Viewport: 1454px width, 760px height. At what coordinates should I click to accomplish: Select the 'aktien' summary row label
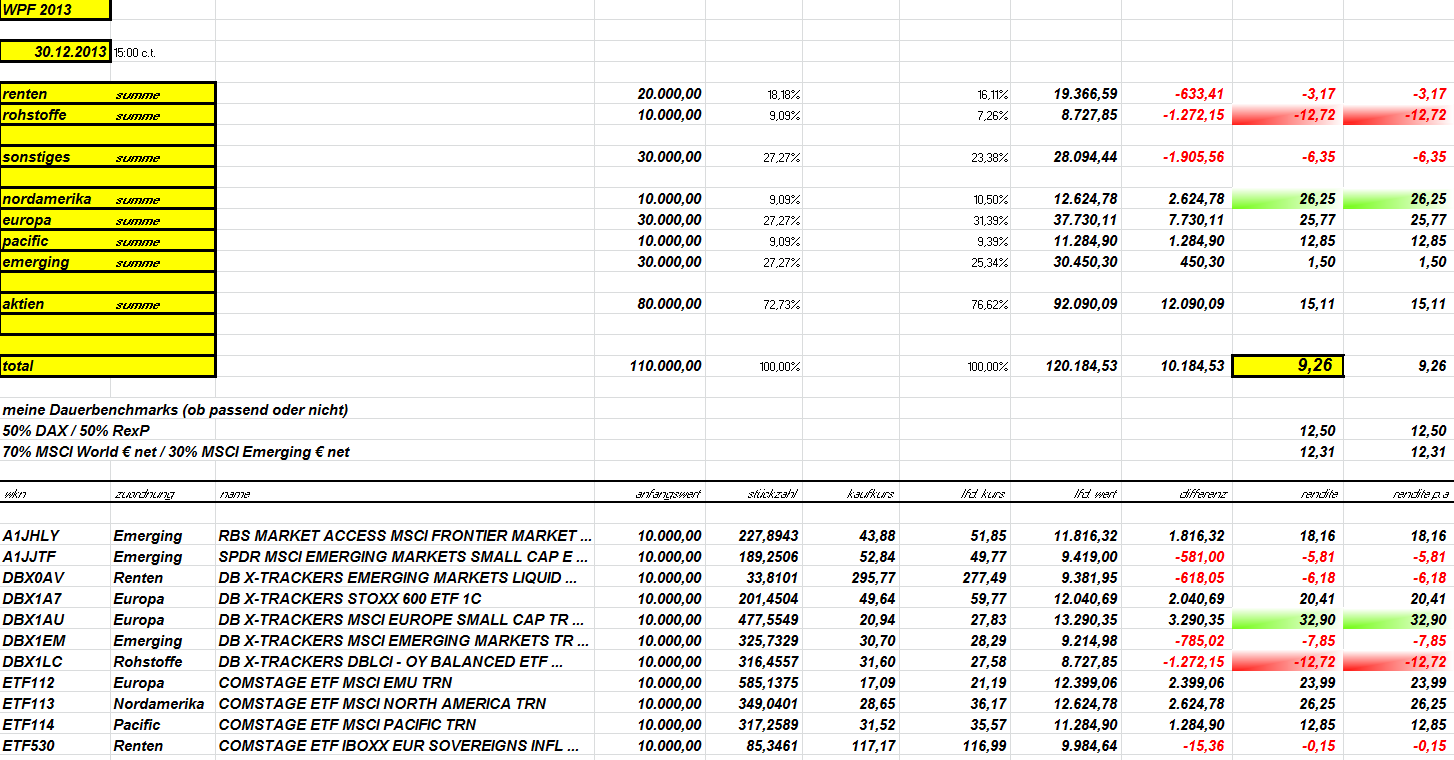(x=24, y=304)
